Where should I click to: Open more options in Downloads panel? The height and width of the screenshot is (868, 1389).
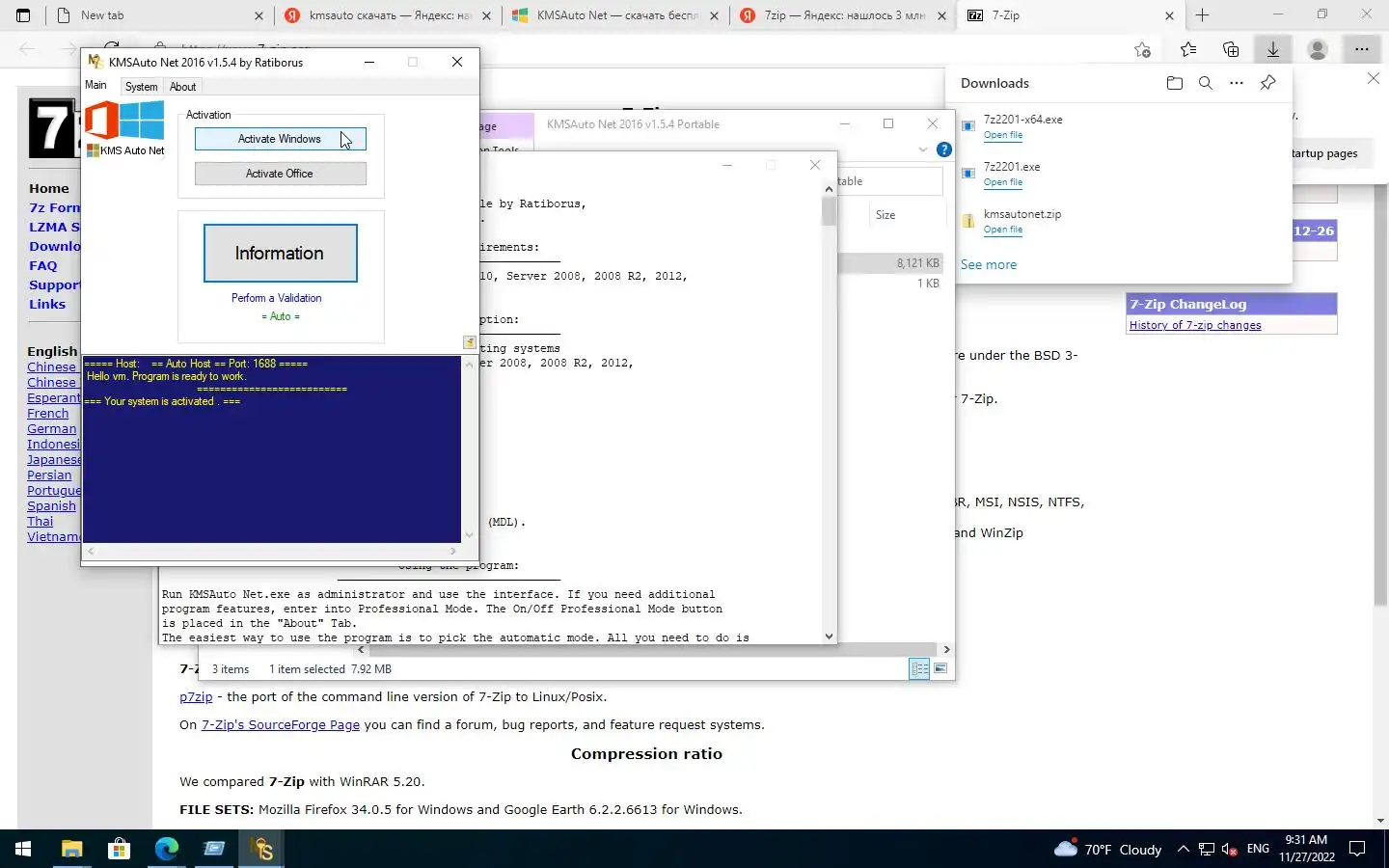click(x=1237, y=83)
